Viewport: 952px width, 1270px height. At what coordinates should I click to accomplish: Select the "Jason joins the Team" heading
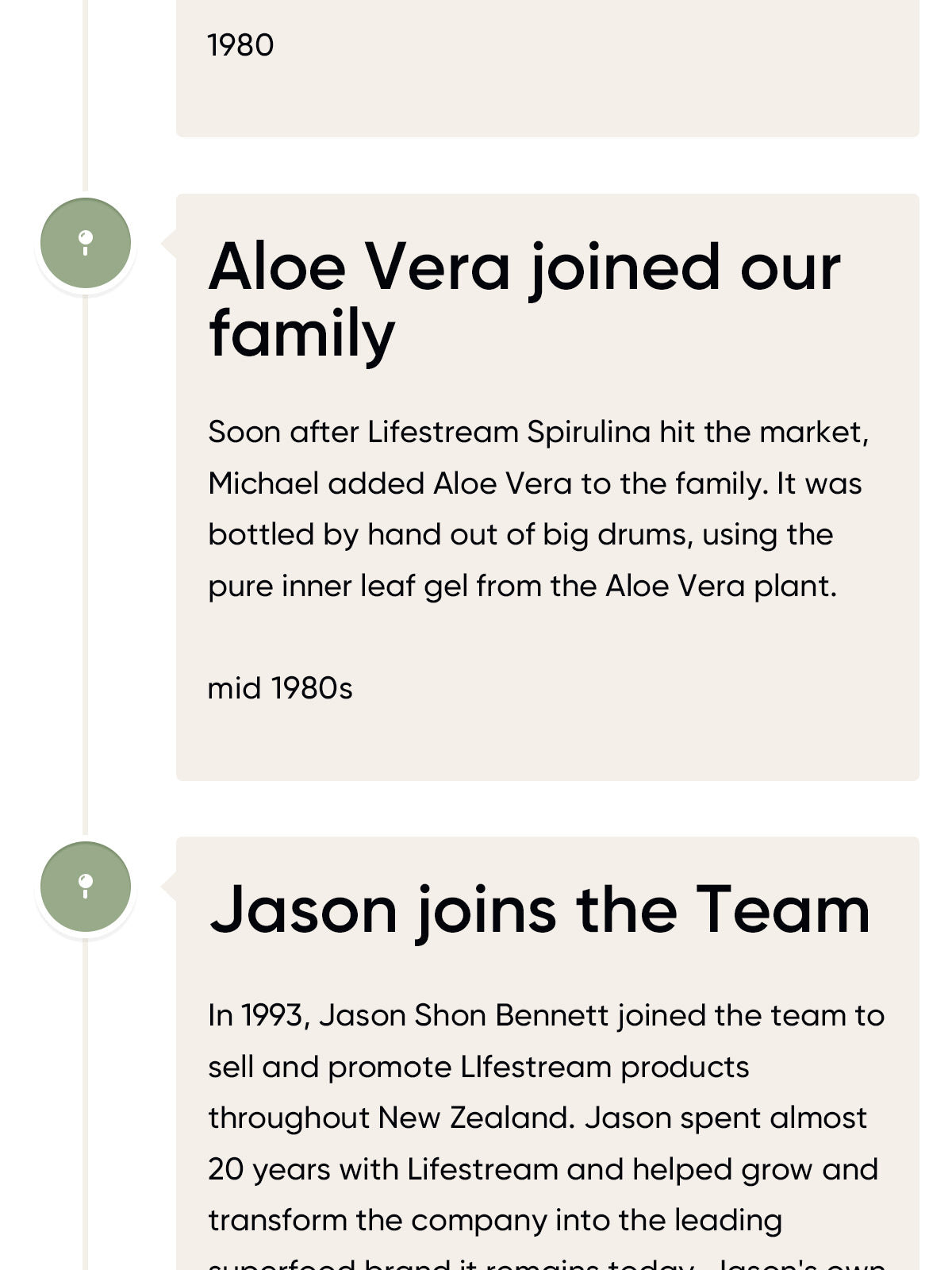pos(539,910)
